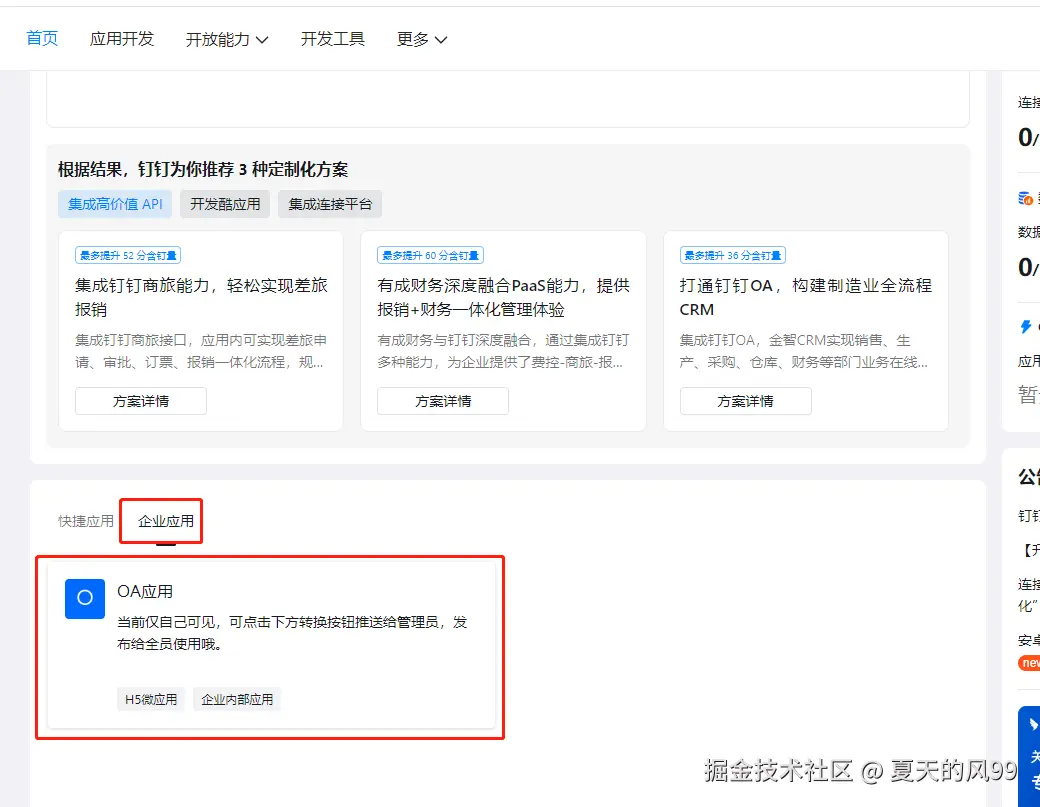
Task: Open the 打通钉钉OA card title
Action: tap(805, 297)
